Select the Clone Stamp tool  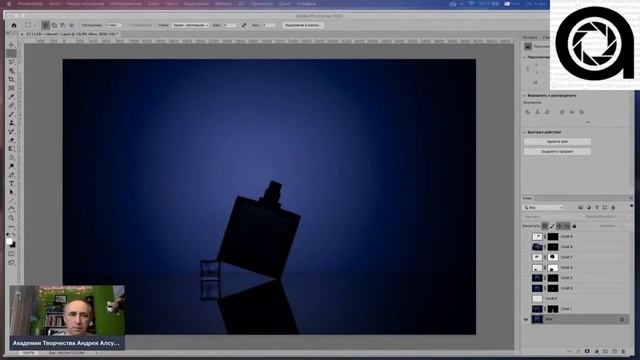[x=11, y=123]
